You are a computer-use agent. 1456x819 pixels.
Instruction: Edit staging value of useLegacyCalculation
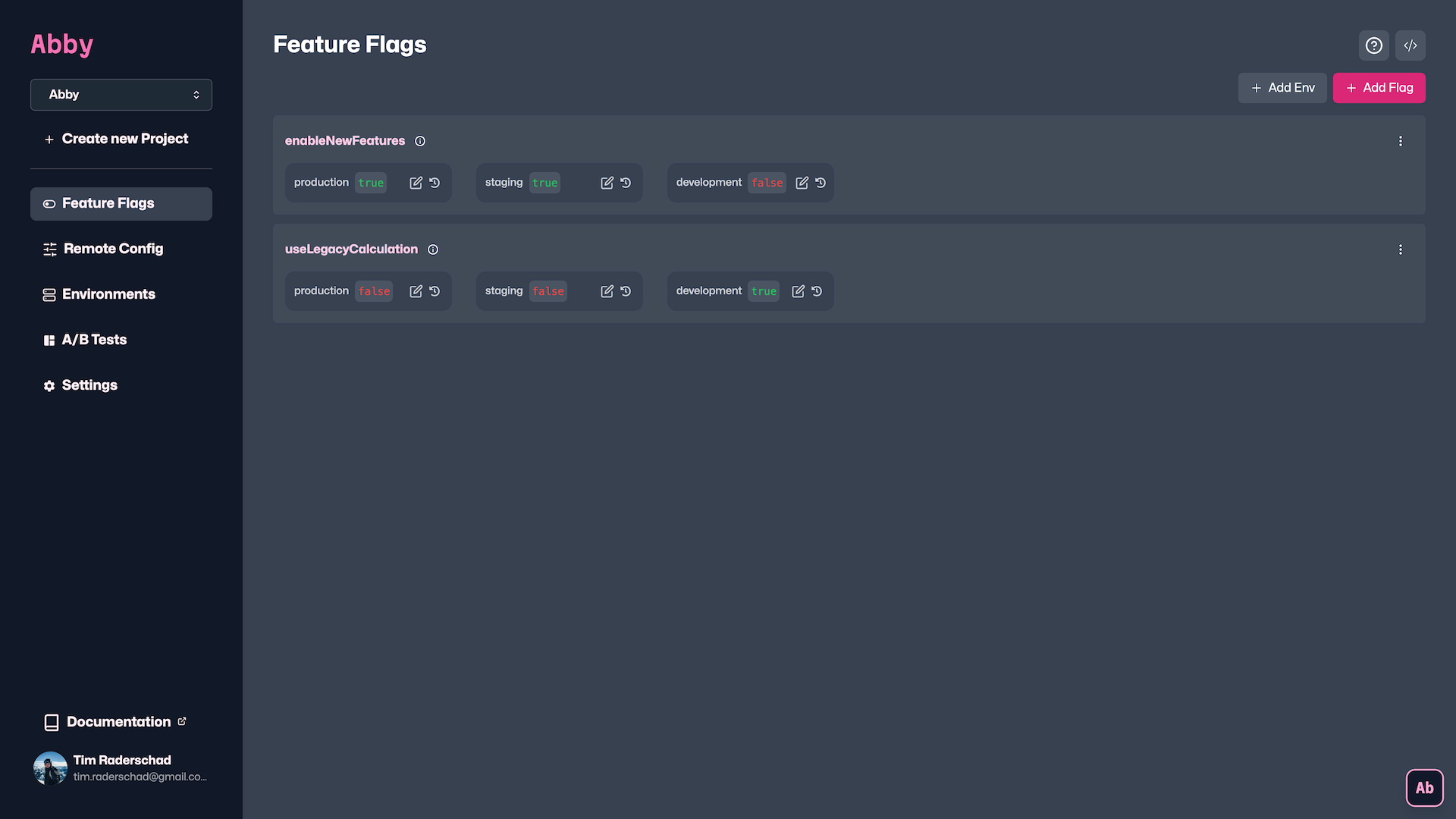tap(607, 291)
